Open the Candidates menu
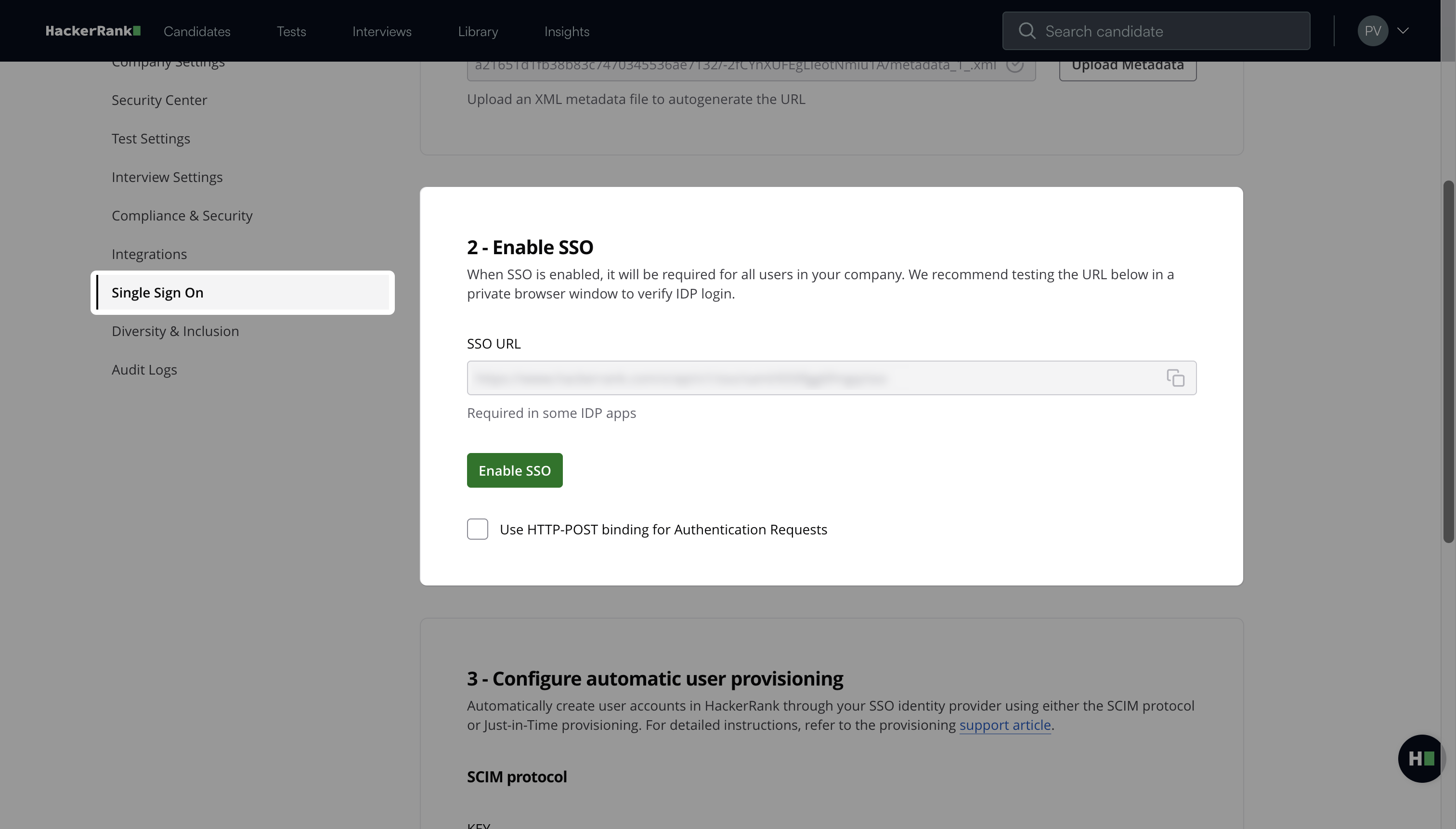Screen dimensions: 1456x829 (x=197, y=31)
